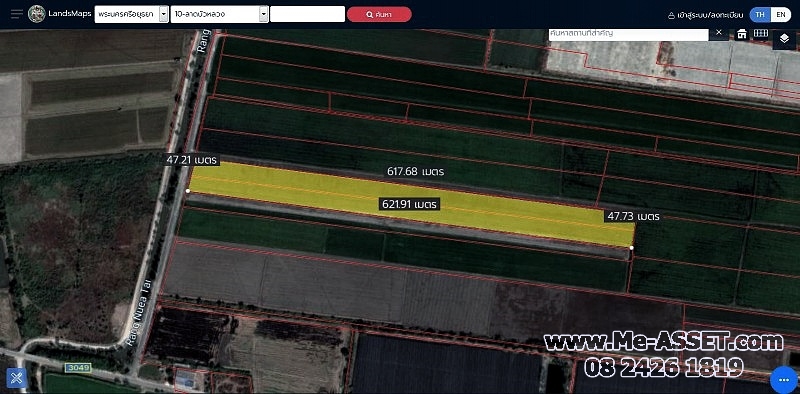Open the hamburger menu
Viewport: 800px width, 394px height.
pyautogui.click(x=17, y=14)
